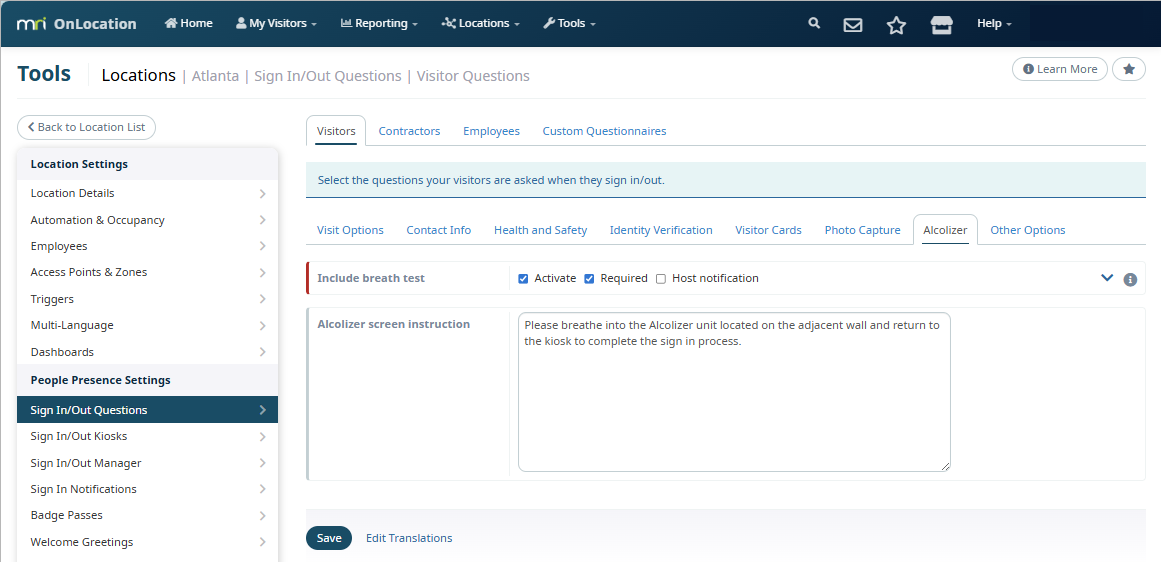This screenshot has height=562, width=1161.
Task: Uncheck the Activate checkbox
Action: (x=523, y=279)
